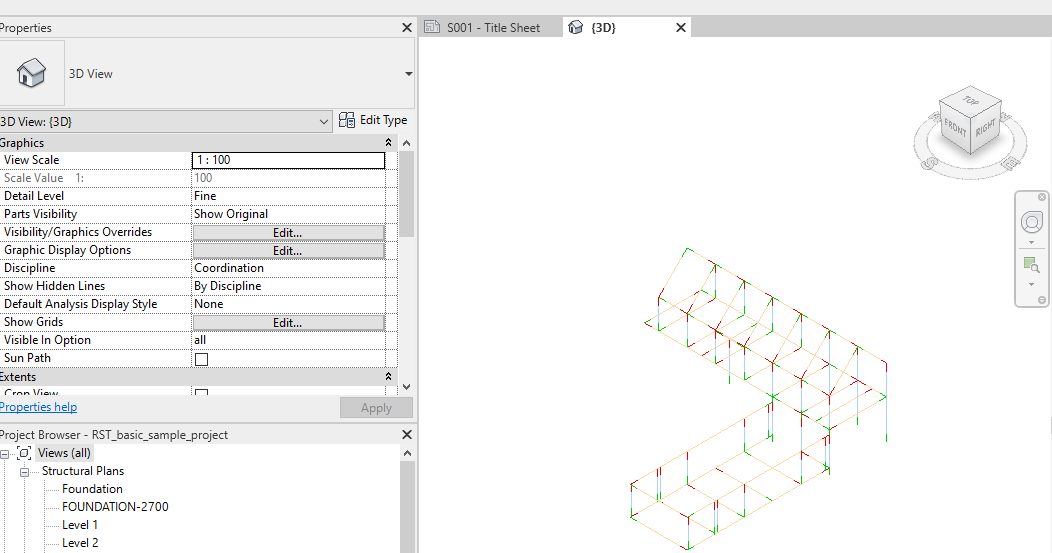Image resolution: width=1052 pixels, height=553 pixels.
Task: Select the Views (all) browser icon
Action: point(24,453)
